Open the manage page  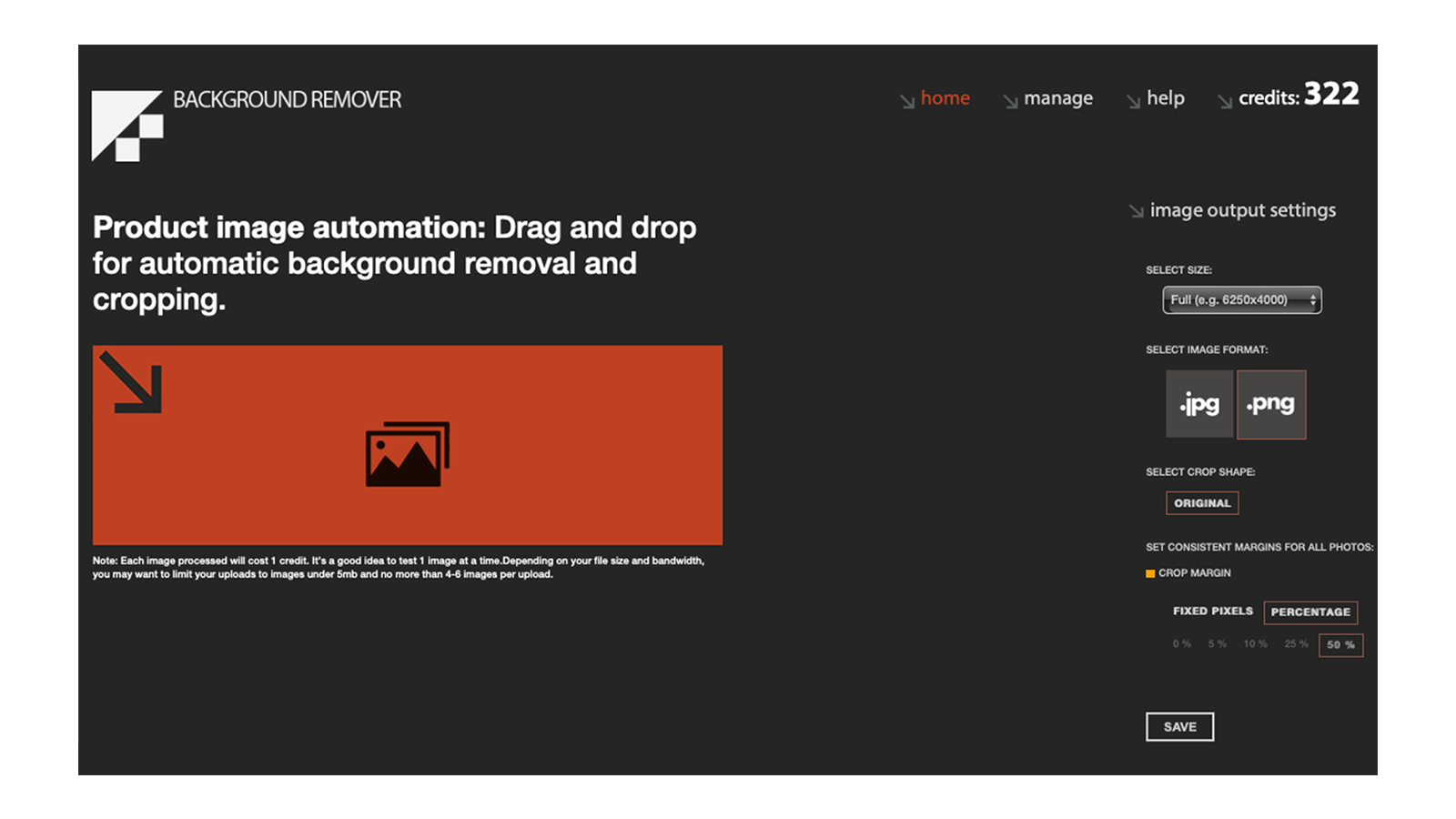[x=1058, y=98]
